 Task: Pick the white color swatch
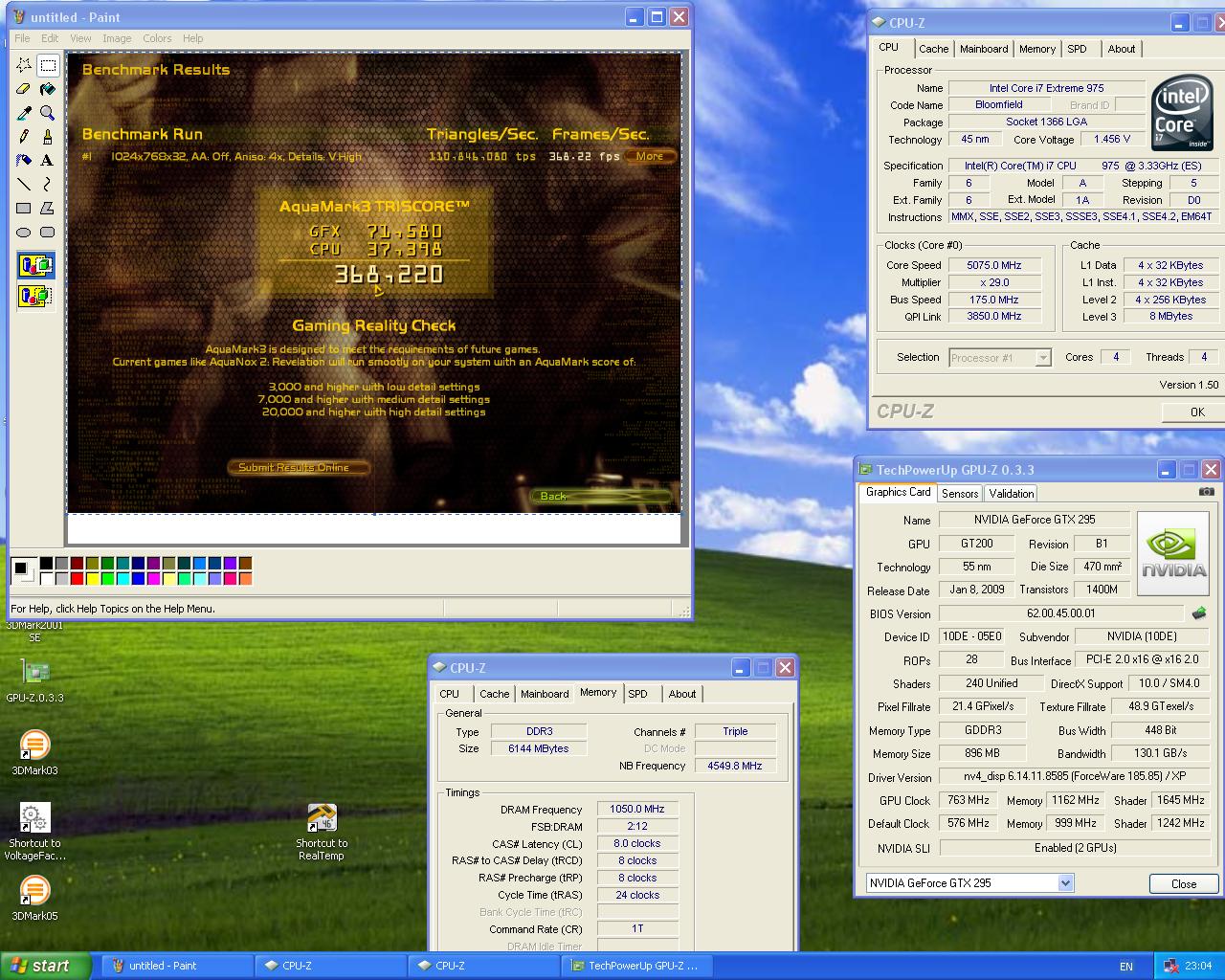tap(48, 578)
